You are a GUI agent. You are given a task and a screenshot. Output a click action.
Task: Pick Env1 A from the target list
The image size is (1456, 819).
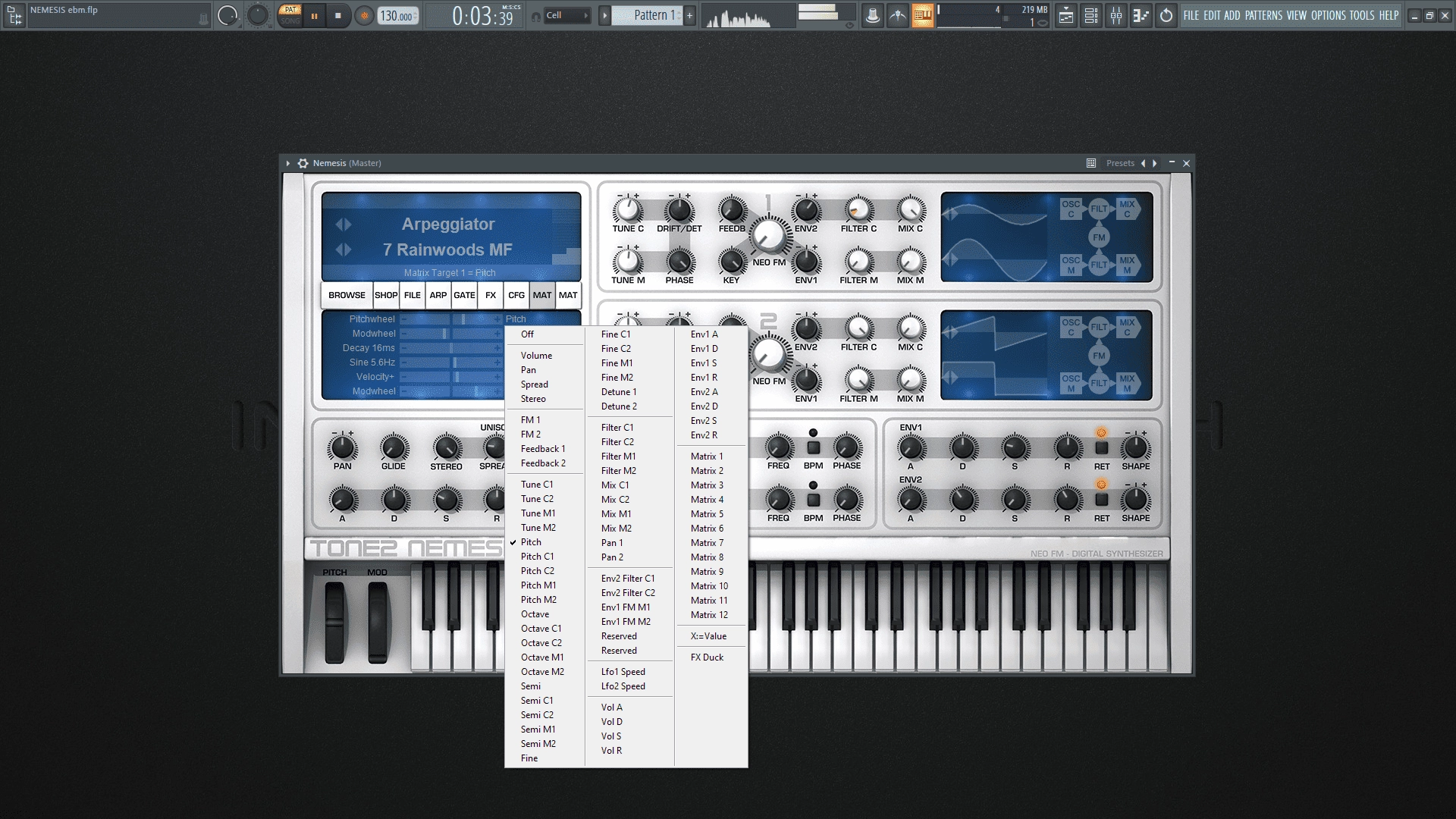click(711, 334)
